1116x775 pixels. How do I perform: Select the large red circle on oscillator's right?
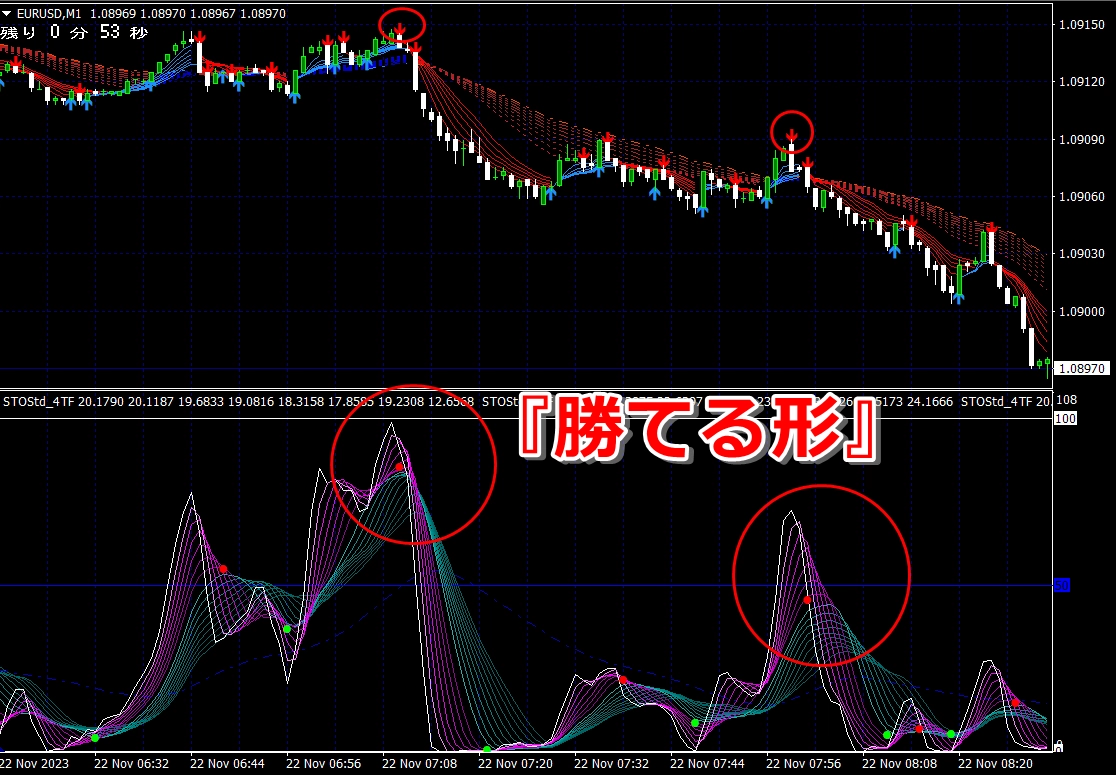click(821, 574)
